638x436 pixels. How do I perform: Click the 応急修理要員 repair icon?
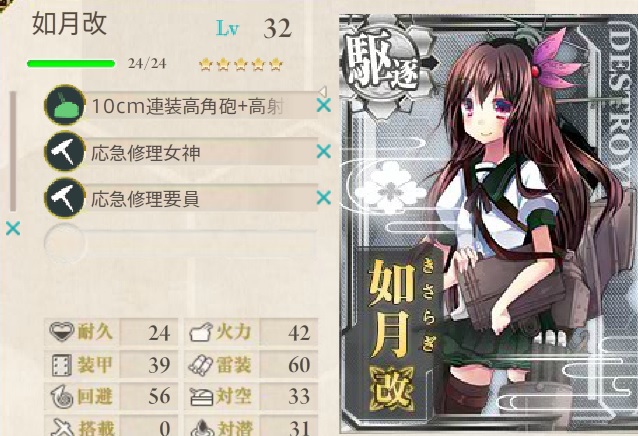tap(65, 198)
